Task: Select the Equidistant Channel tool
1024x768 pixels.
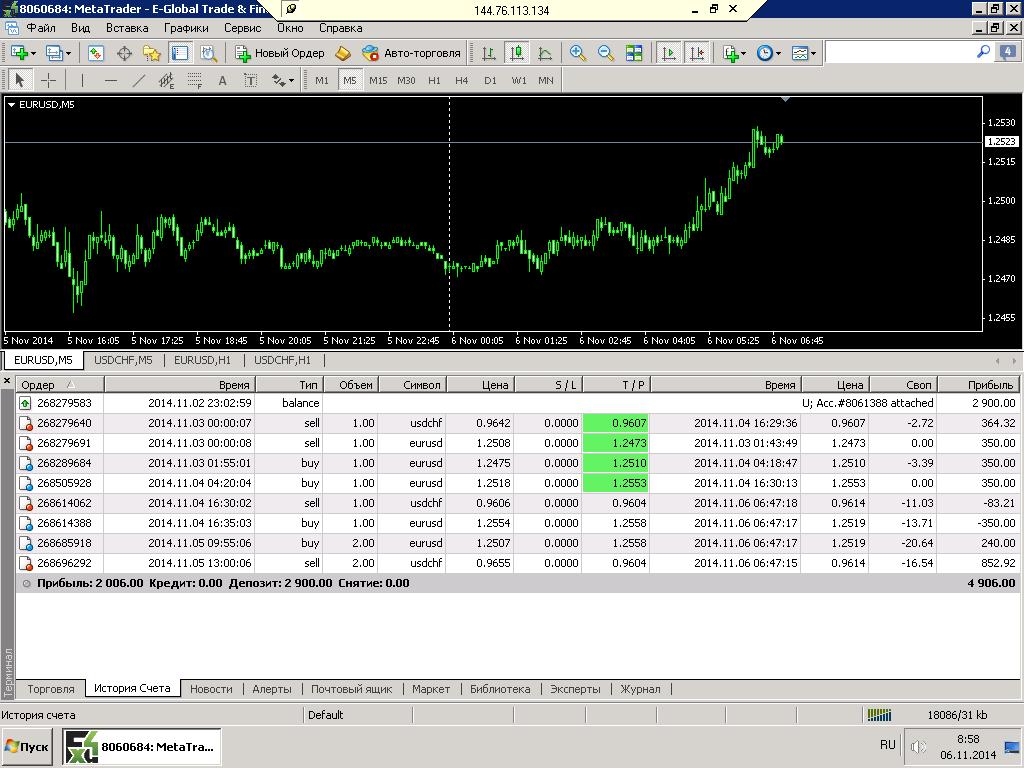Action: click(167, 80)
